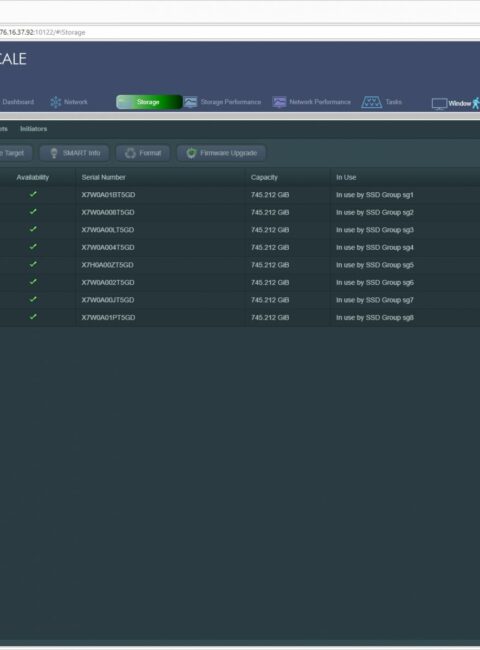The height and width of the screenshot is (650, 480).
Task: Select serial number X7W0A002T5GD
Action: (x=108, y=282)
